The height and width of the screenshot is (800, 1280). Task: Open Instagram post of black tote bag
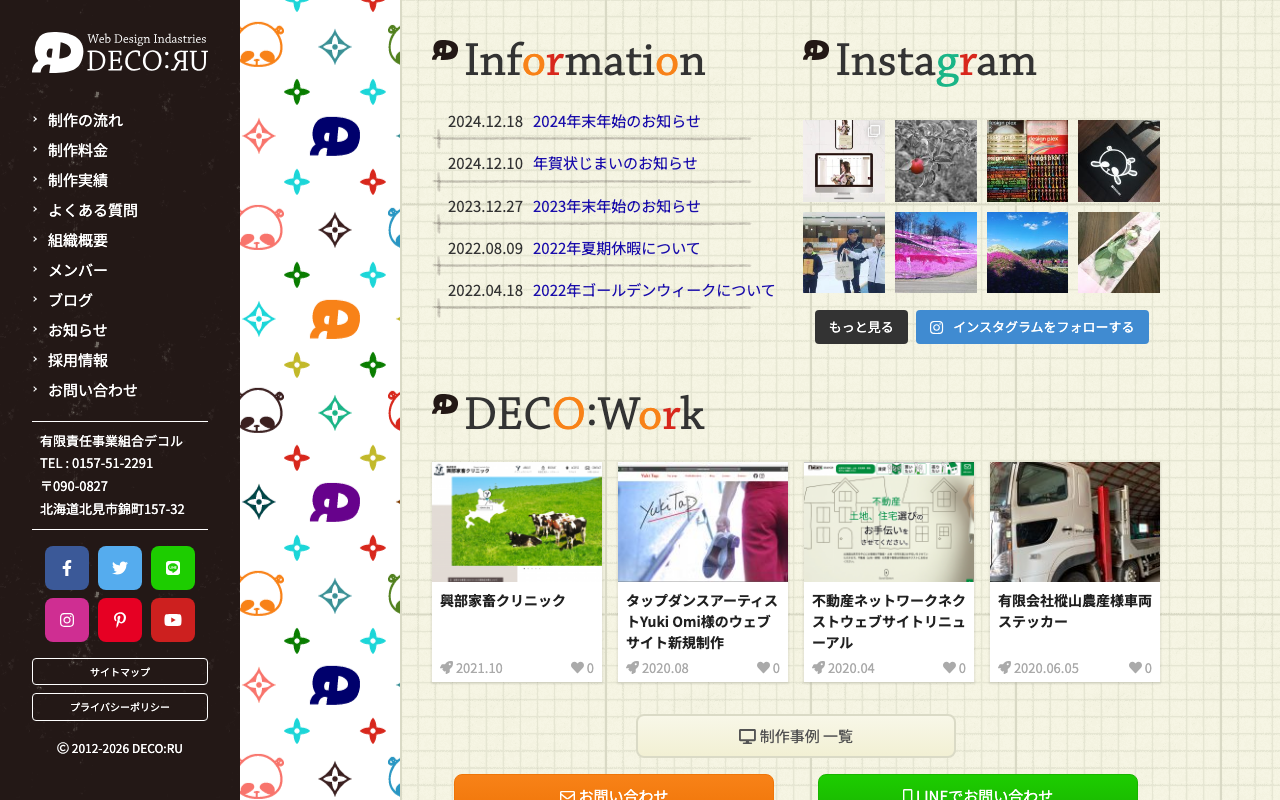click(x=1119, y=161)
